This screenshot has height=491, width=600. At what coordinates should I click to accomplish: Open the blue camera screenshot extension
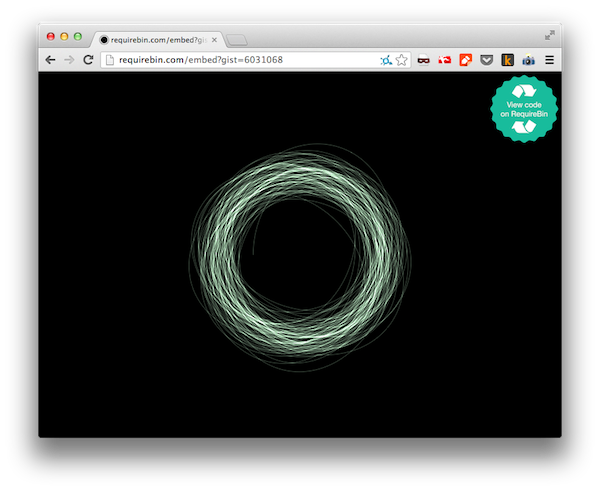(x=528, y=60)
